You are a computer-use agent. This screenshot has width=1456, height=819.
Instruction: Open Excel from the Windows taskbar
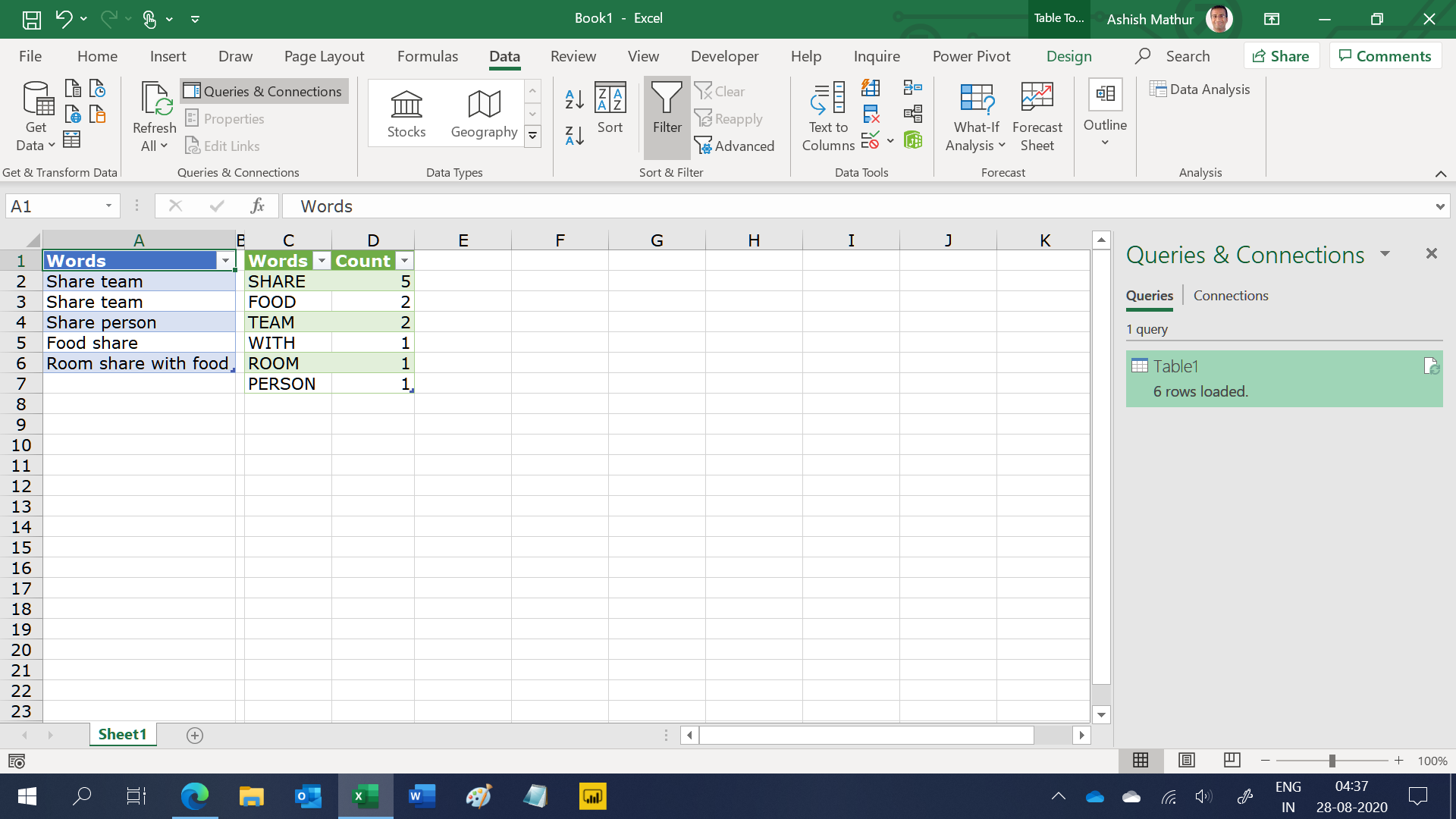(366, 796)
